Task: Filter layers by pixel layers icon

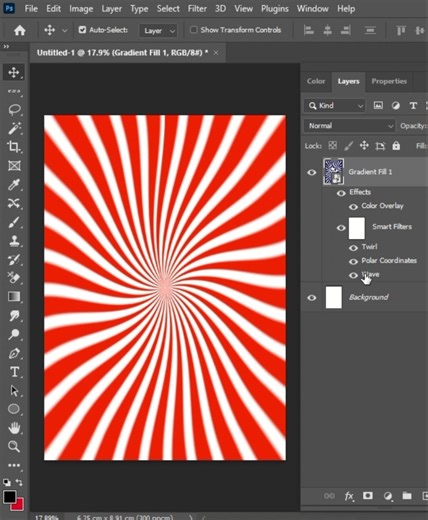Action: tap(378, 106)
